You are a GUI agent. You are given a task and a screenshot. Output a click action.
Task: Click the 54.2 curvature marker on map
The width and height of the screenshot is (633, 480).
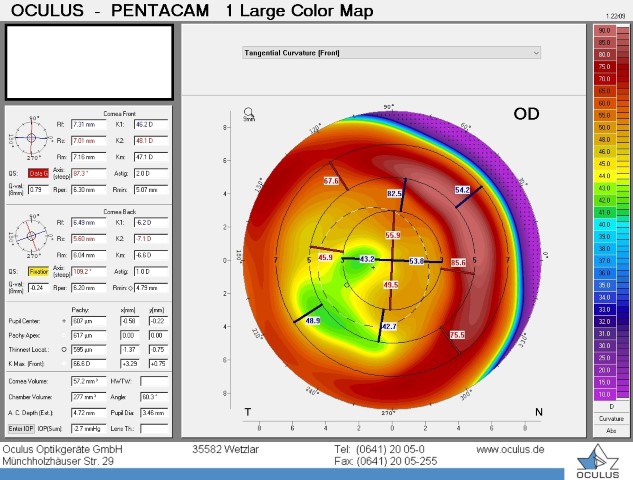tap(462, 189)
